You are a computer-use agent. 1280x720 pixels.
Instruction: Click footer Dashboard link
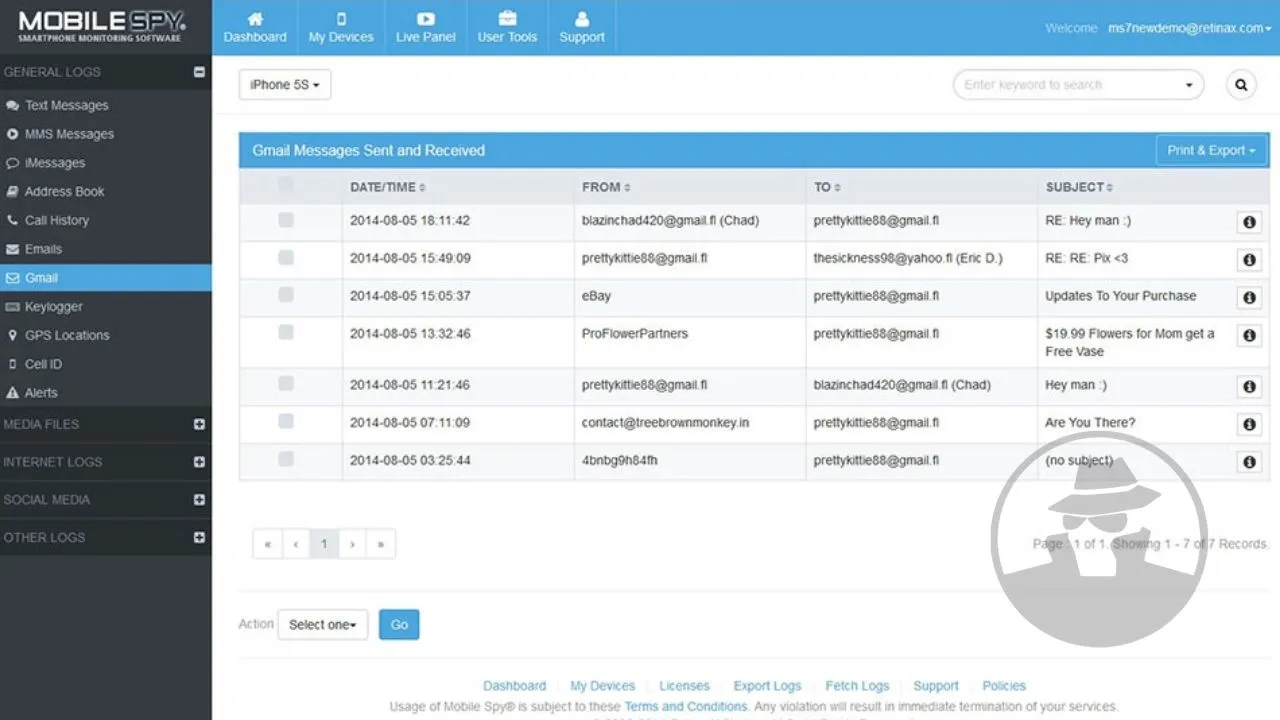tap(514, 686)
